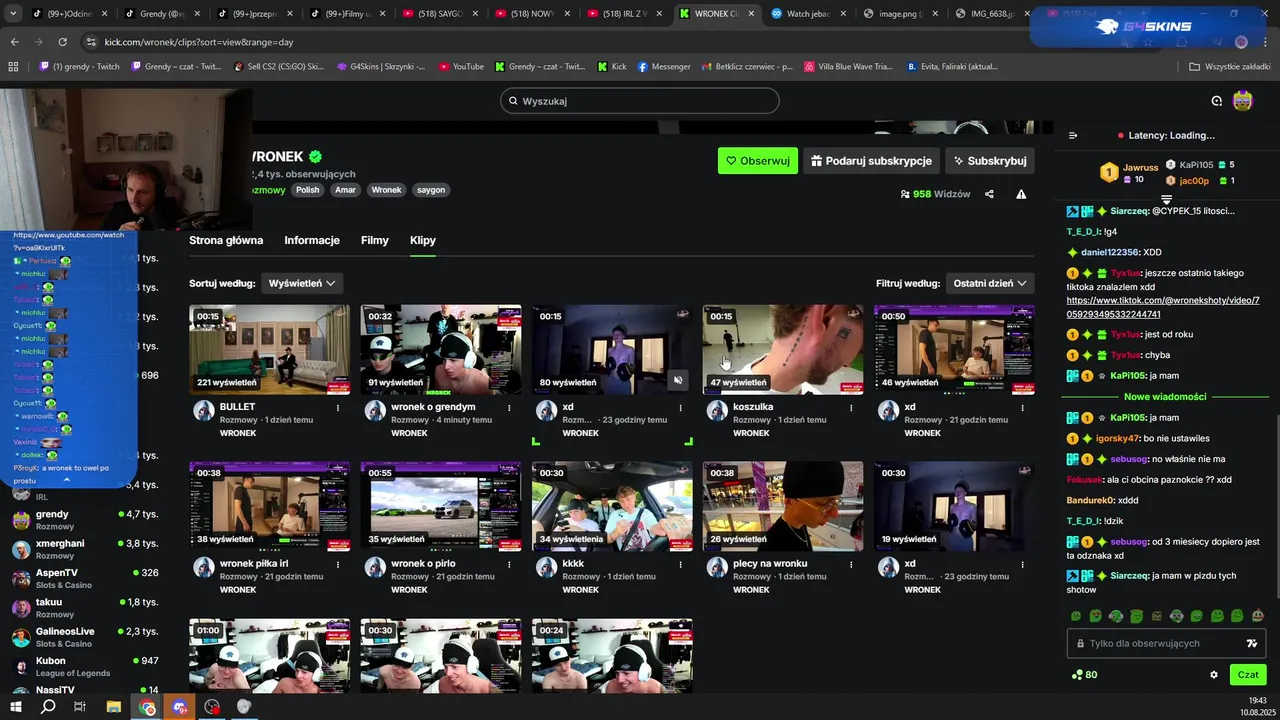Screen dimensions: 1280x720
Task: Go back with the browser back arrow
Action: [x=14, y=42]
